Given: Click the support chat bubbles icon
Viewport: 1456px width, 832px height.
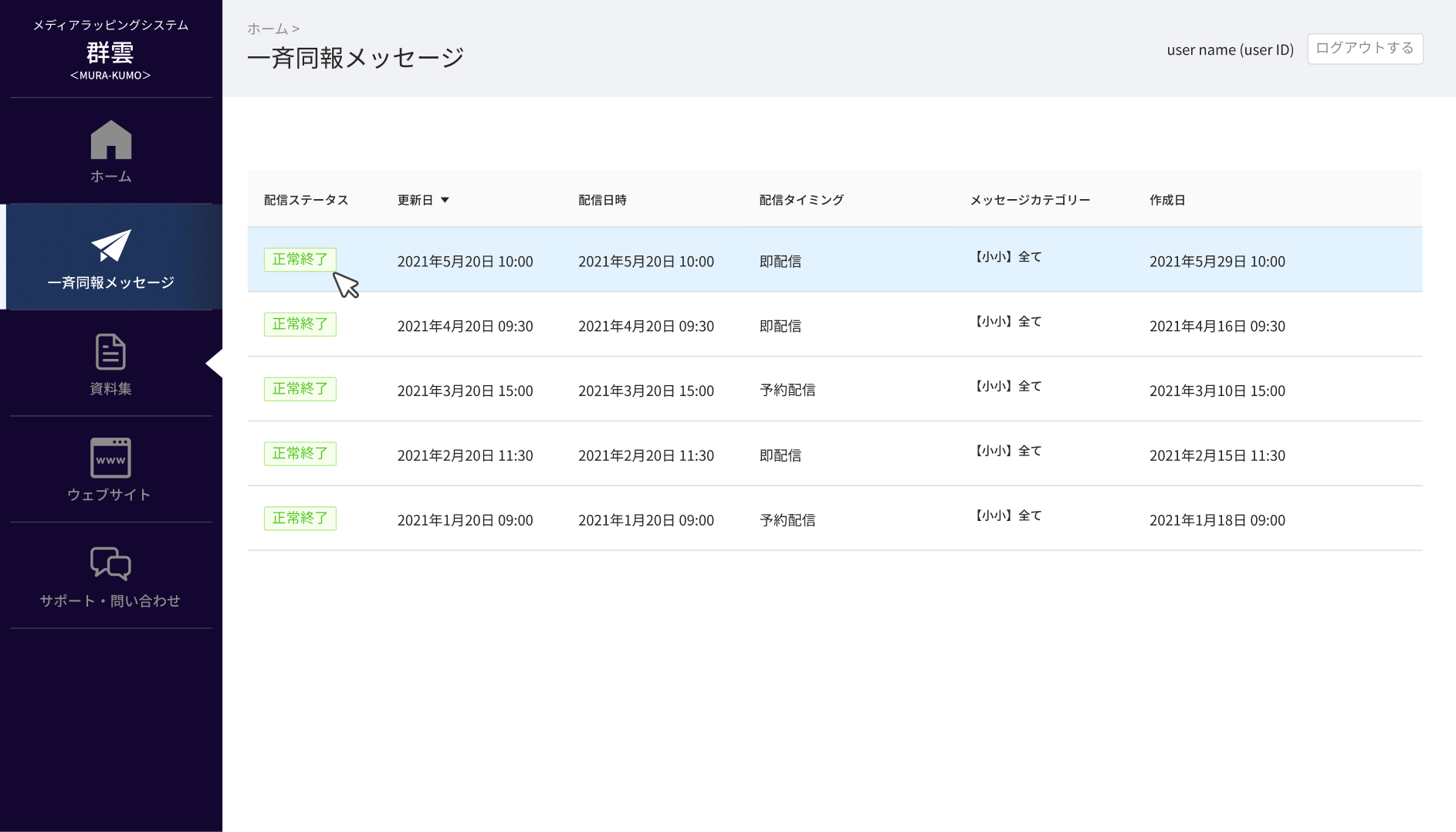Looking at the screenshot, I should (110, 563).
